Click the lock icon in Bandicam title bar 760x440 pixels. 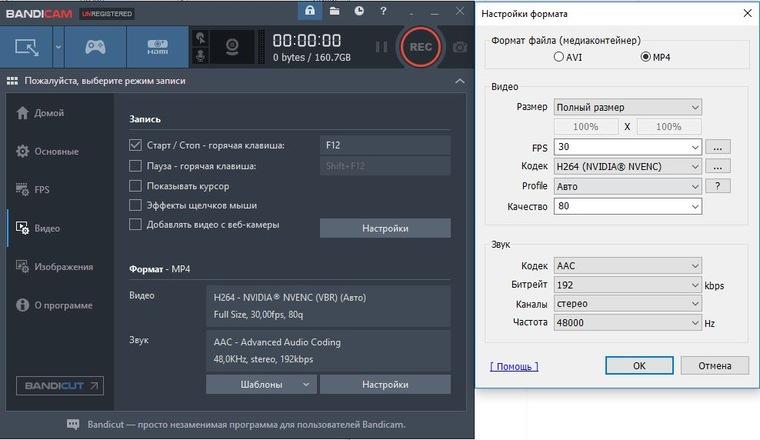(x=310, y=11)
